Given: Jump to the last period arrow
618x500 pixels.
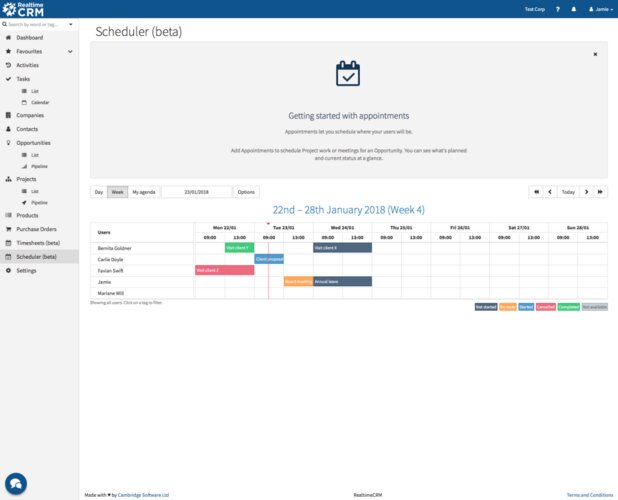Looking at the screenshot, I should (x=599, y=192).
